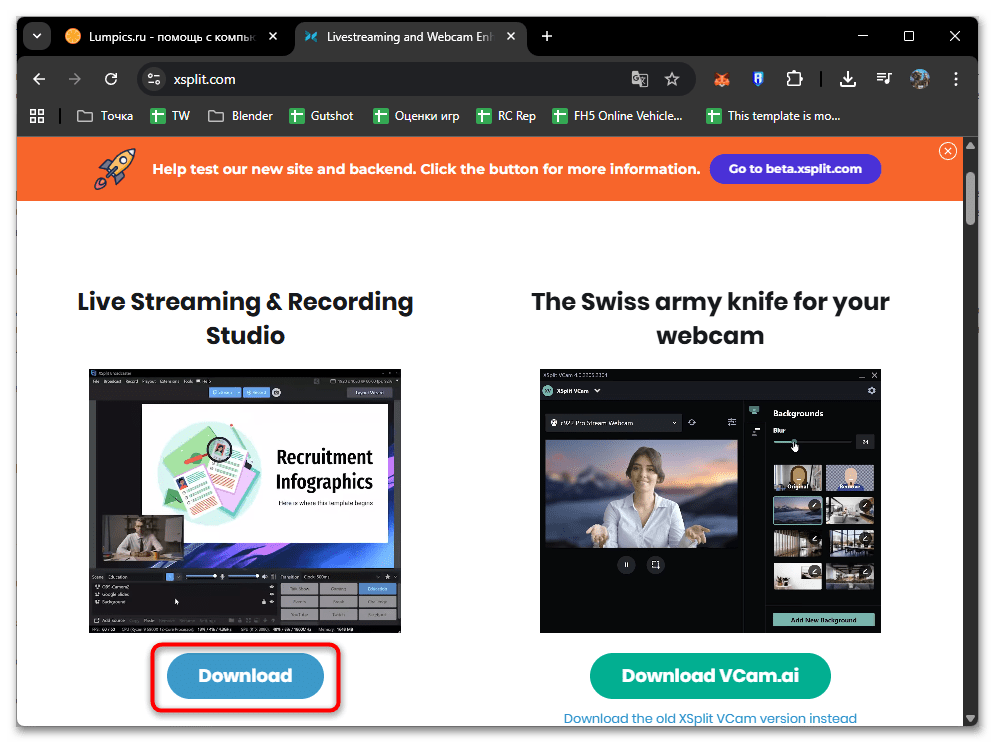The image size is (995, 743).
Task: Open the Bitwarden shield extension
Action: click(758, 79)
